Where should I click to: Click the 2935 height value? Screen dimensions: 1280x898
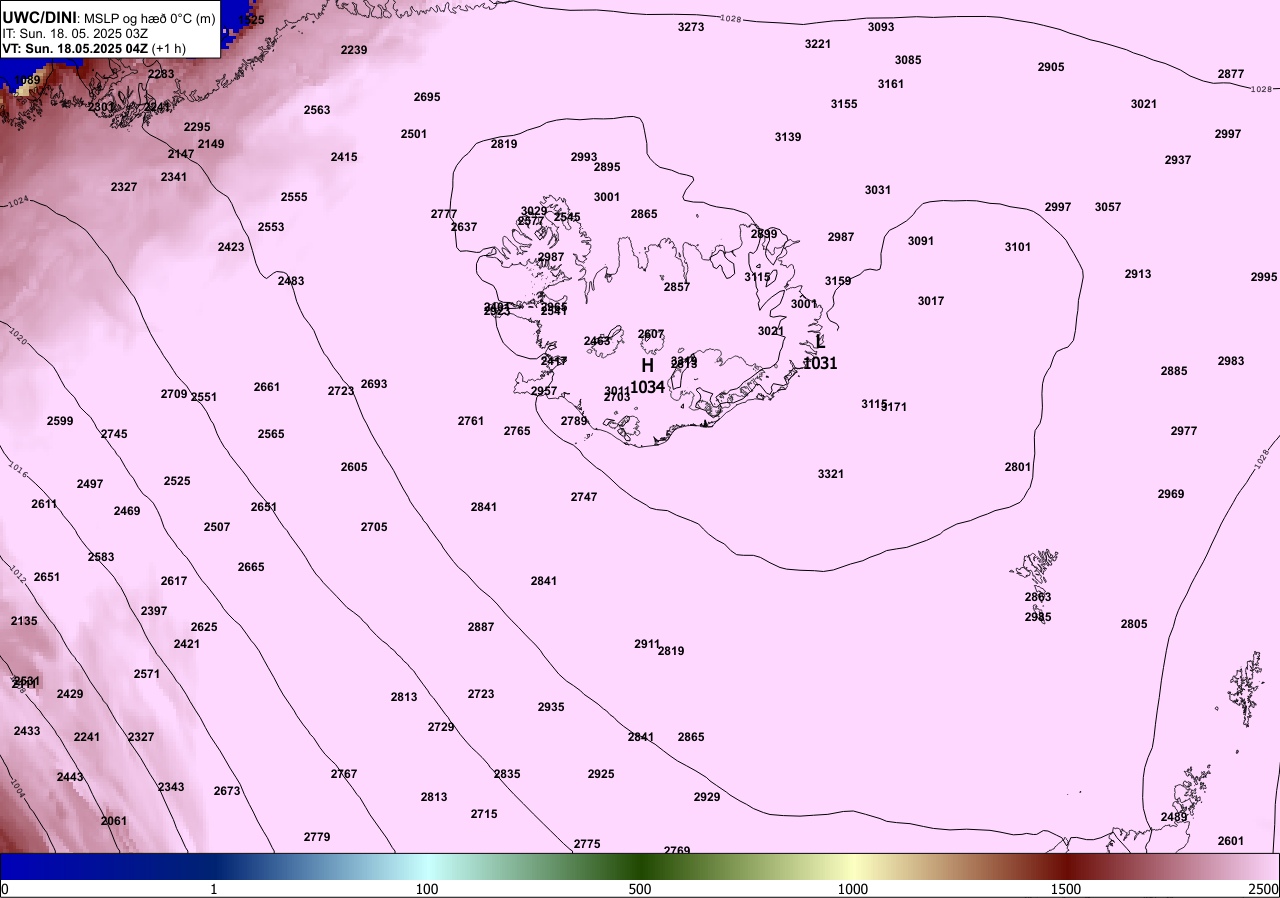[551, 707]
